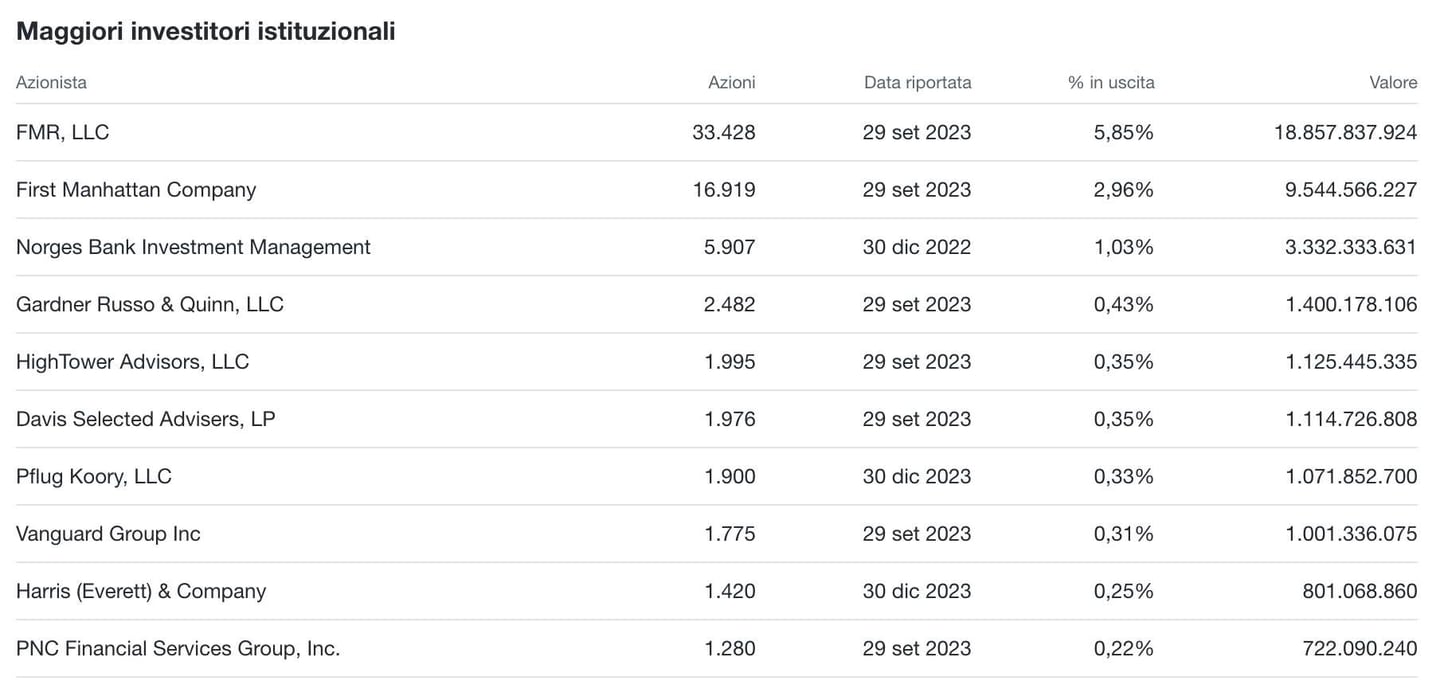Image resolution: width=1440 pixels, height=688 pixels.
Task: Click the Data riportata column header
Action: [917, 82]
